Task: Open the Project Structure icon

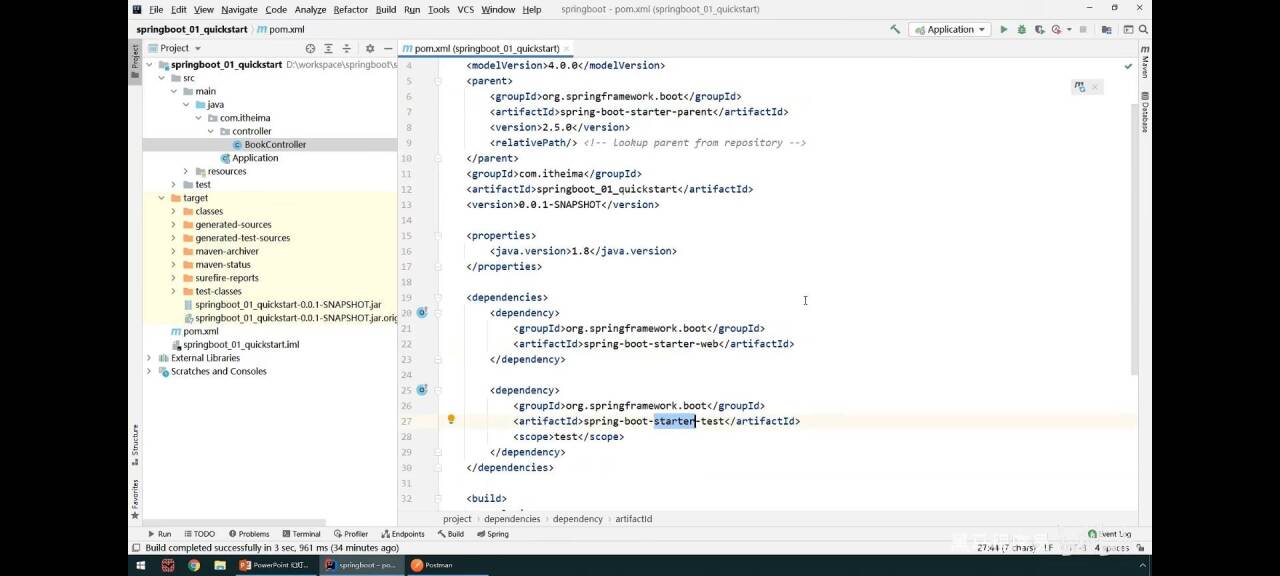Action: [1107, 30]
